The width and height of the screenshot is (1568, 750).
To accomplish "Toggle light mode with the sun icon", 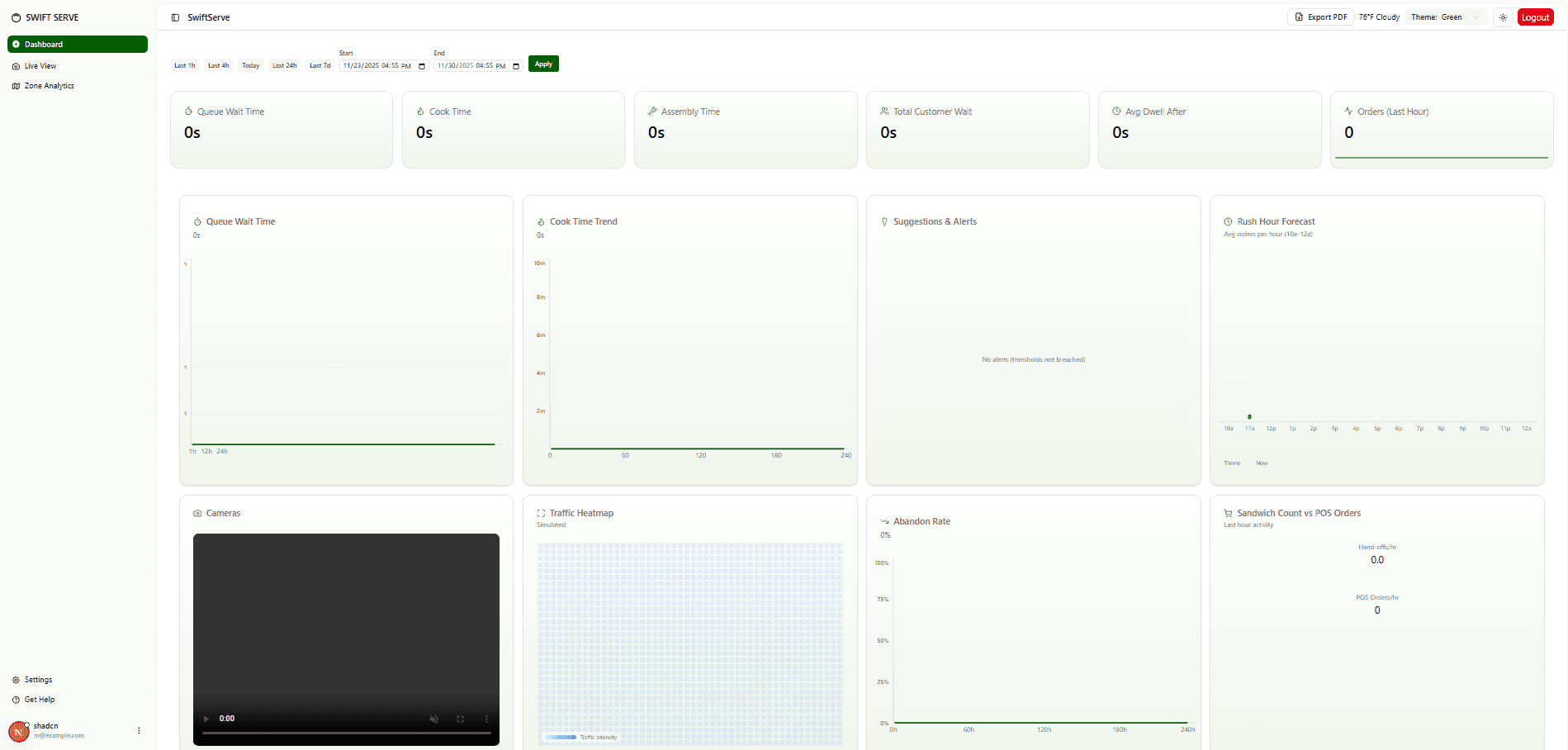I will 1502,17.
